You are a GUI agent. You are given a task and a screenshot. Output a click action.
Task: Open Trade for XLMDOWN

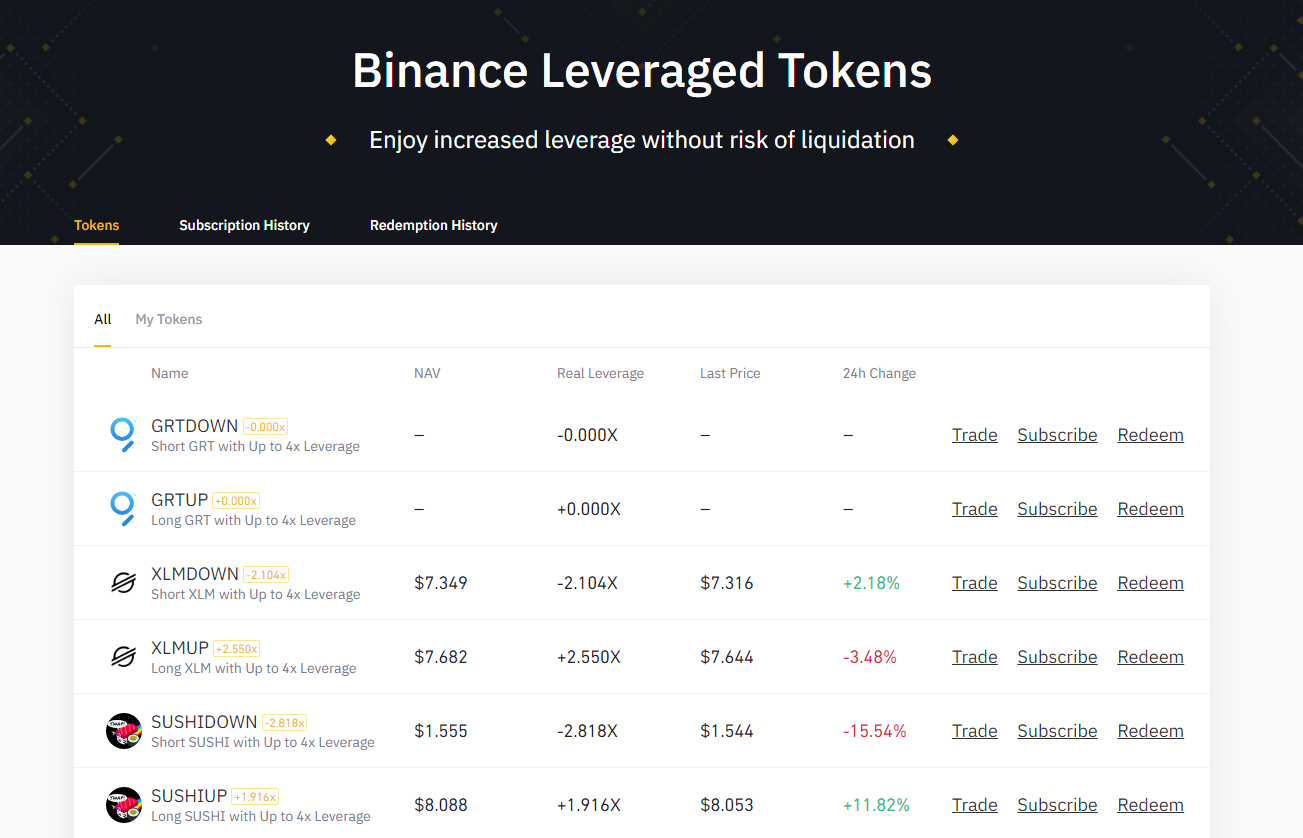coord(974,583)
